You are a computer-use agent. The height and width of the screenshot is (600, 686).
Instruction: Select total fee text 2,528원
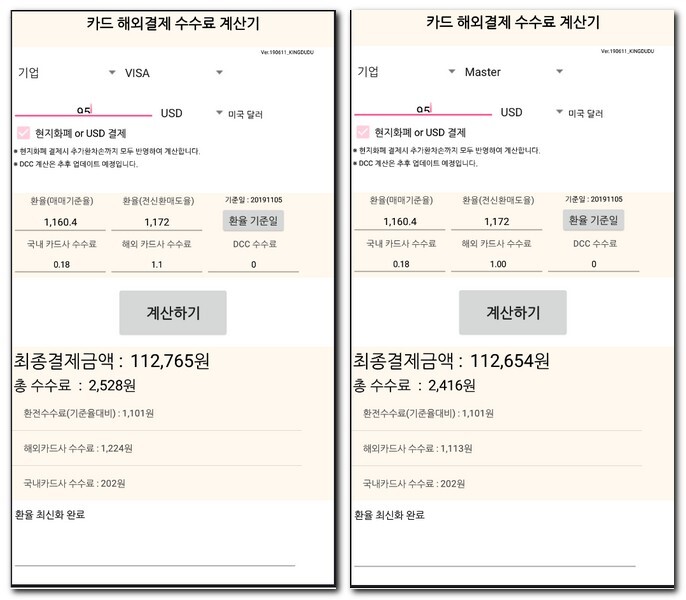(x=112, y=385)
